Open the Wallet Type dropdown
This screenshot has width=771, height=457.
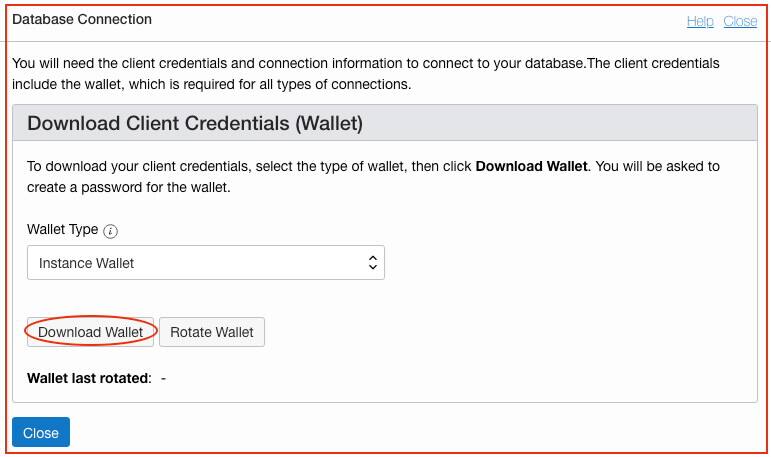tap(205, 263)
